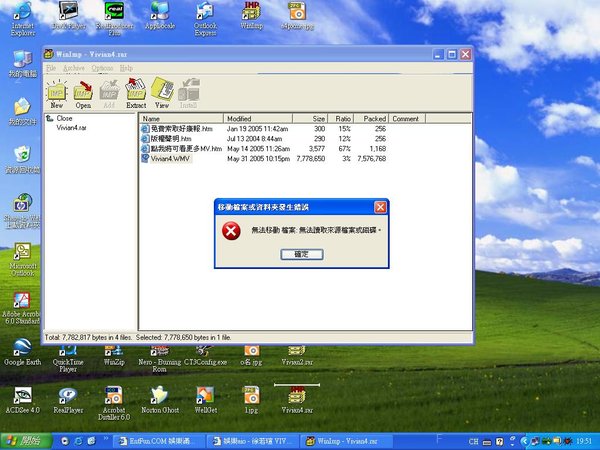Click ACDSee 4.0 desktop icon
The height and width of the screenshot is (450, 600).
point(23,400)
